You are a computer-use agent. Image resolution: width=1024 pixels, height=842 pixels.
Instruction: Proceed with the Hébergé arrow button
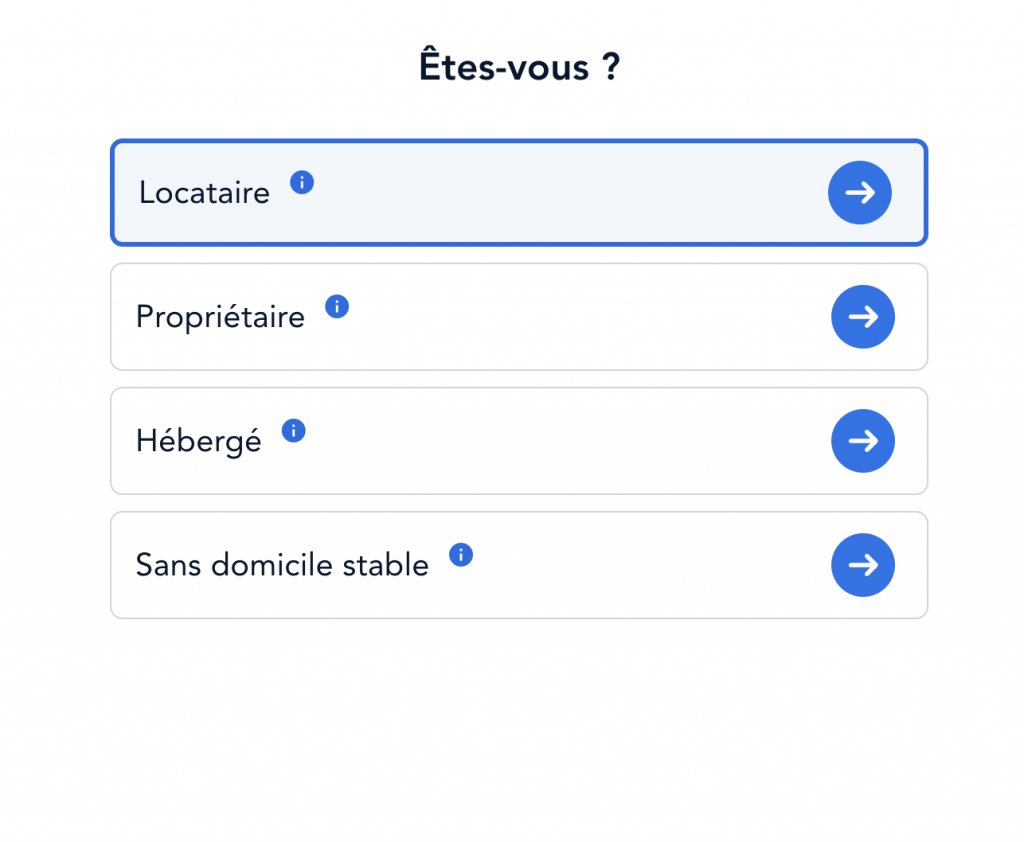pos(862,441)
